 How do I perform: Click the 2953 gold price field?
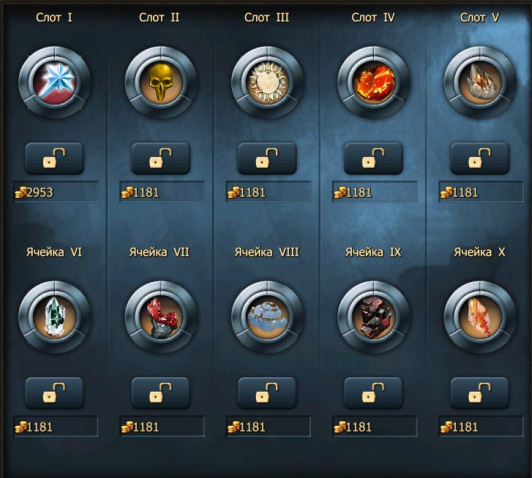click(x=56, y=192)
